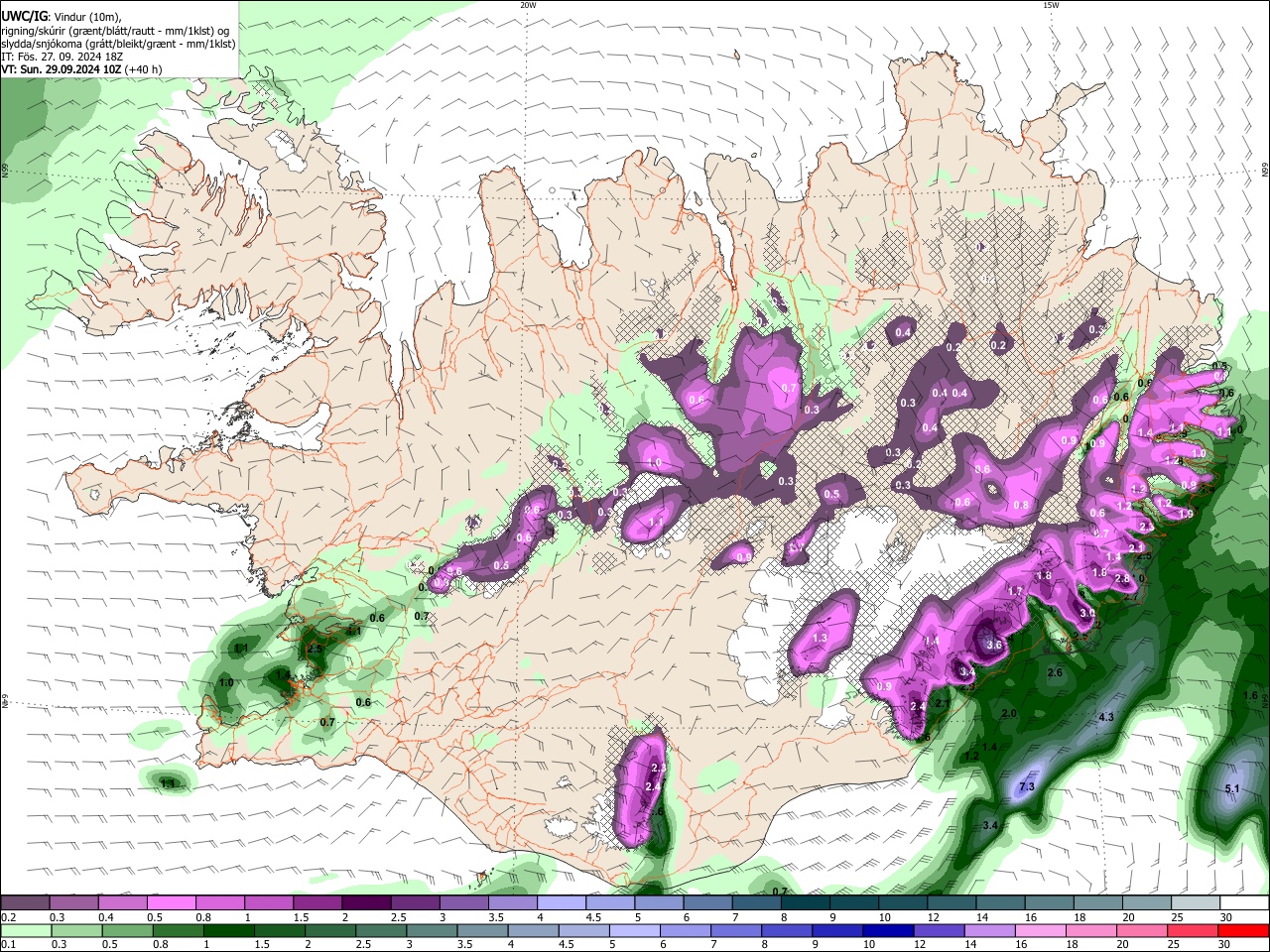Pick the white snow scale 30 swatch
Image resolution: width=1270 pixels, height=952 pixels.
point(1245,902)
